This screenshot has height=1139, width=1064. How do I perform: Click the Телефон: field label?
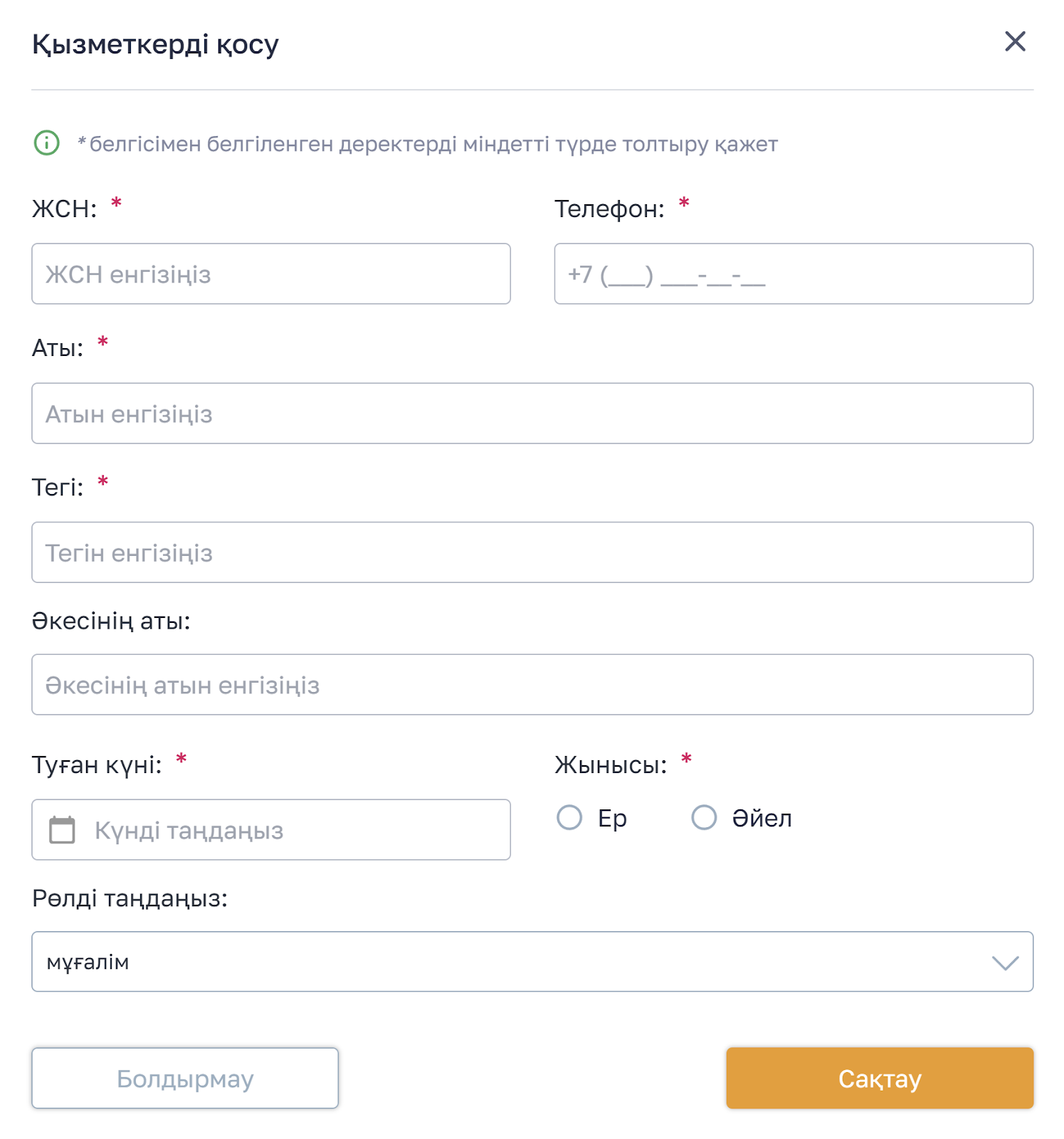[609, 209]
